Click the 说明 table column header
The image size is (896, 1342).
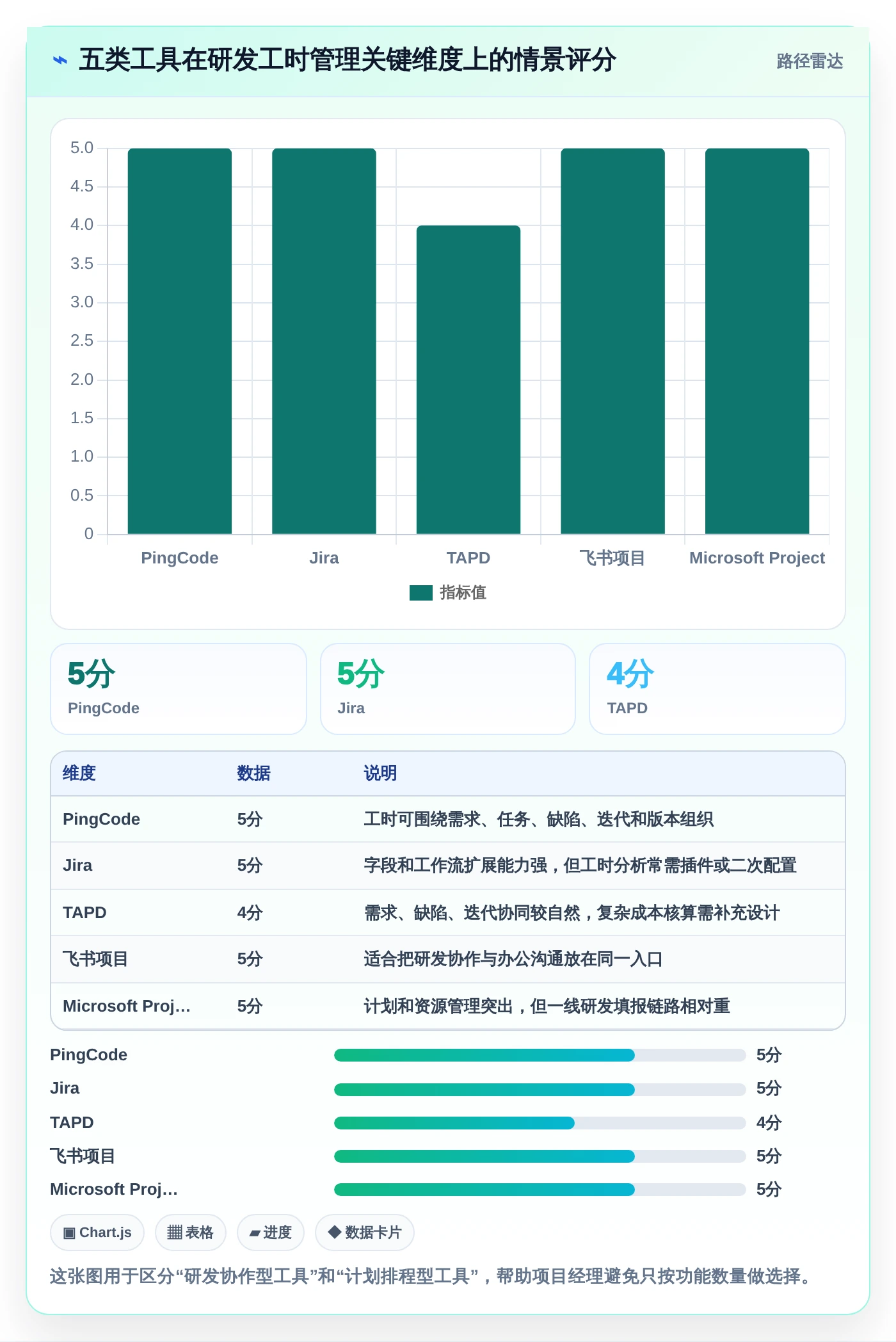point(381,773)
